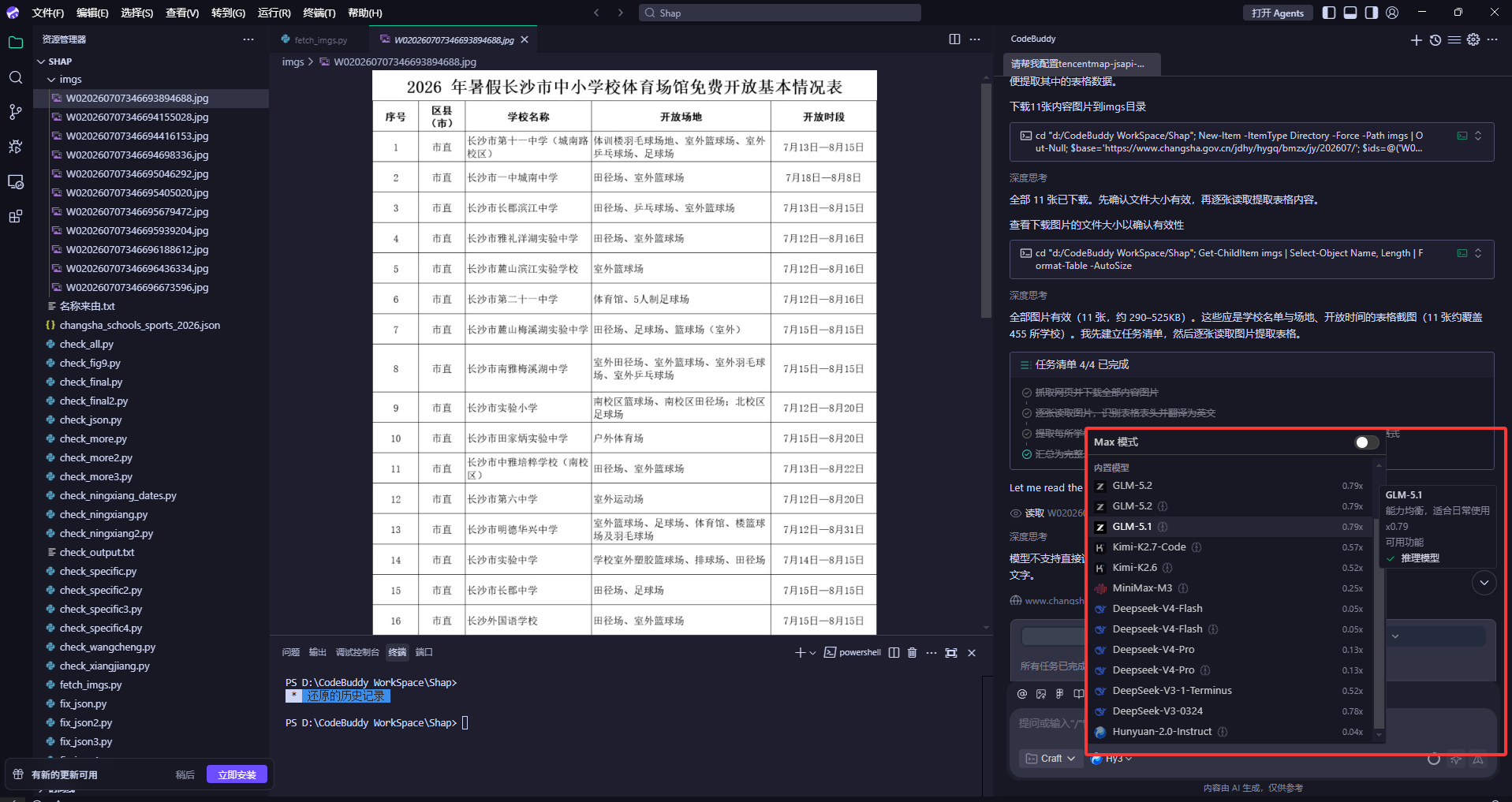Screen dimensions: 1512x802
Task: Click 打开 Agents button
Action: (x=1278, y=13)
